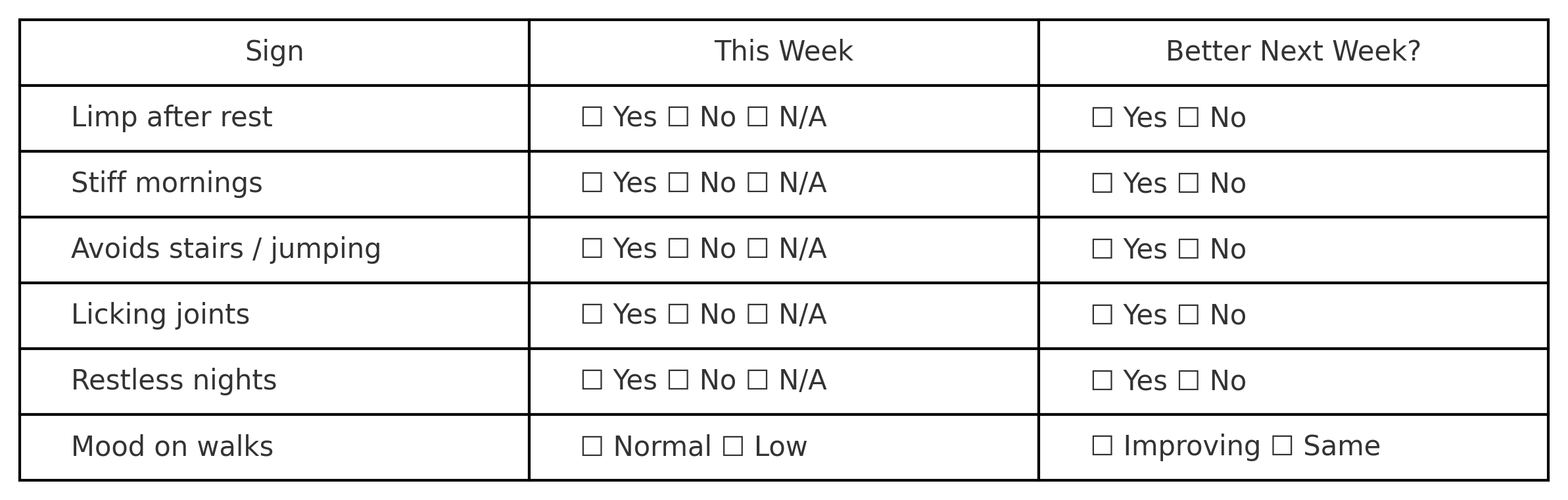Select N/A for Licking joints this week
Viewport: 1568px width, 500px height.
(757, 315)
